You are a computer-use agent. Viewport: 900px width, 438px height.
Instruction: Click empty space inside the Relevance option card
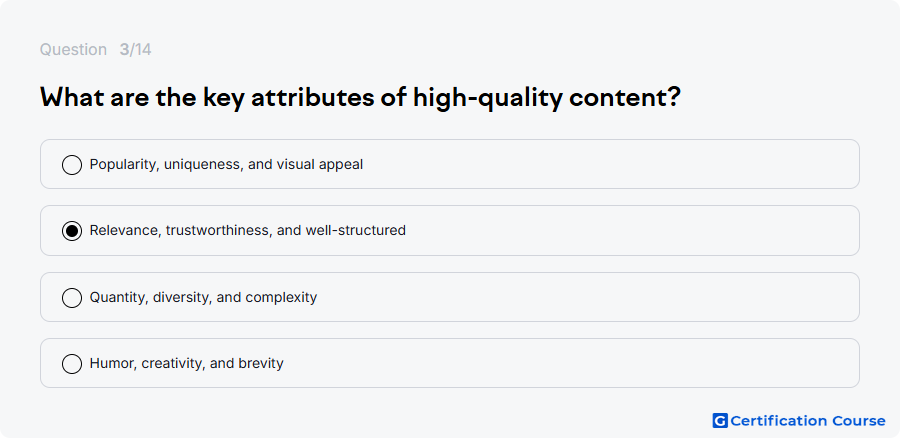pyautogui.click(x=631, y=231)
